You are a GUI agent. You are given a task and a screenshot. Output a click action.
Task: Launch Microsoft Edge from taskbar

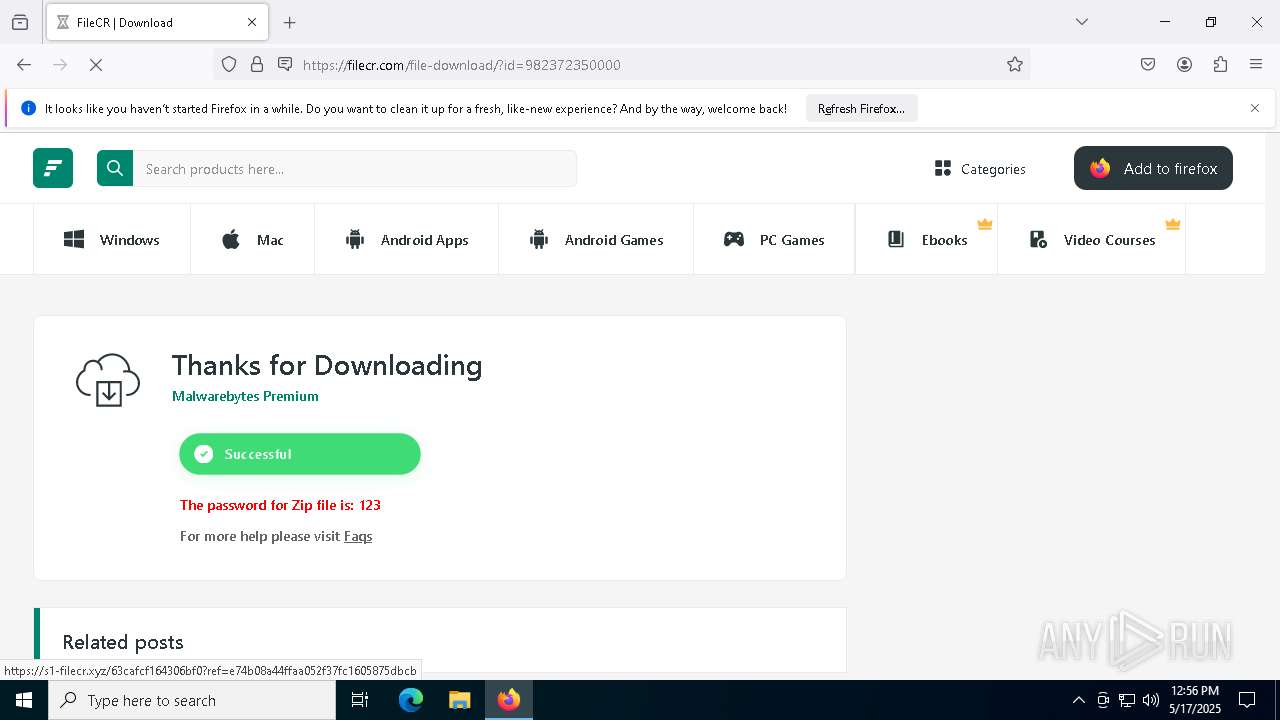tap(411, 700)
